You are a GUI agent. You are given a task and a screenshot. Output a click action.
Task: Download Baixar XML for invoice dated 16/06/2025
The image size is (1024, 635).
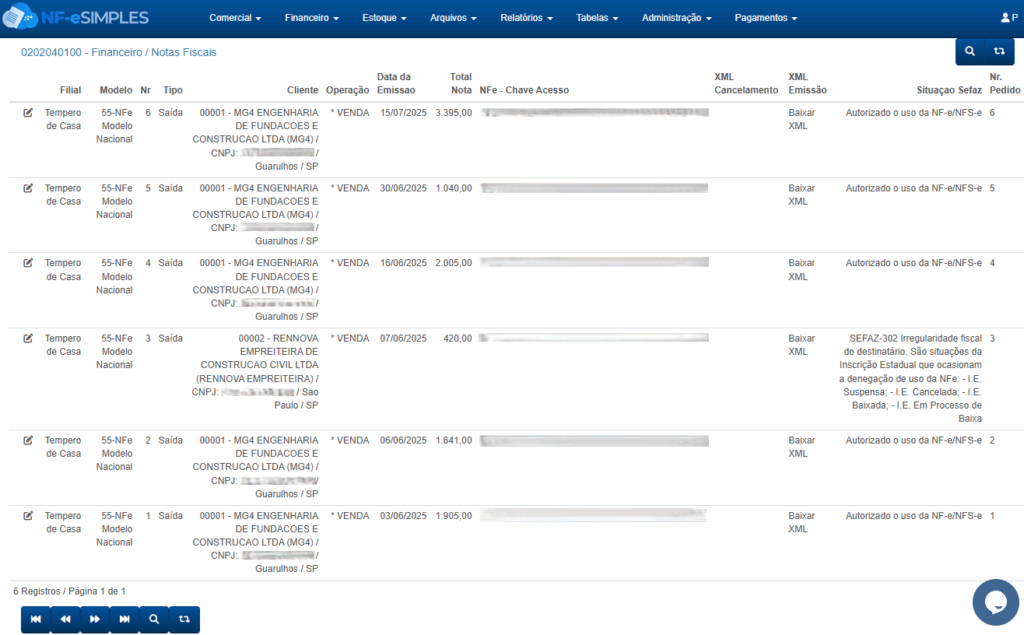pos(801,270)
